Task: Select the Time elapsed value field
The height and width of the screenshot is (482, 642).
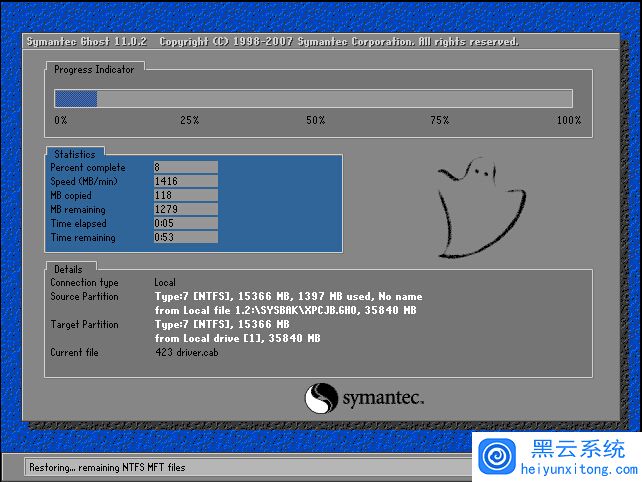Action: [x=185, y=224]
